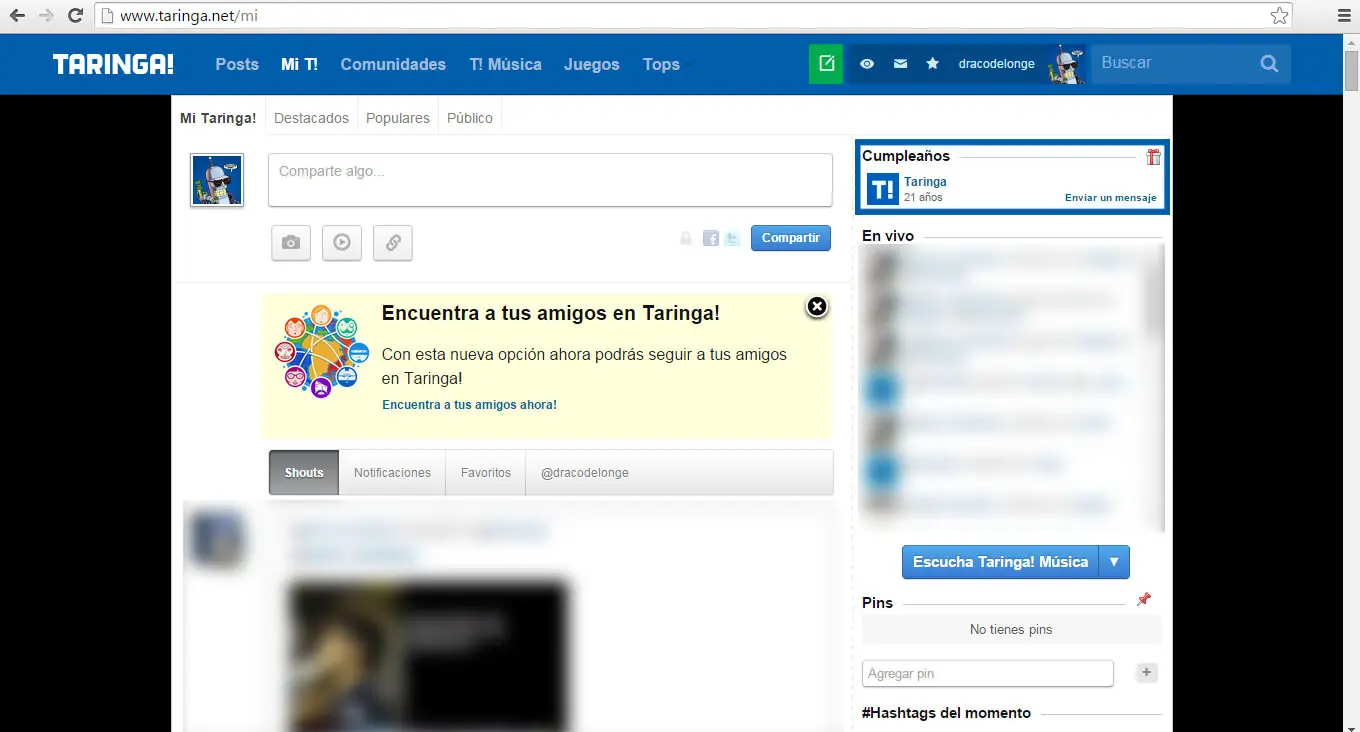
Task: Go to Comunidades
Action: [x=393, y=64]
